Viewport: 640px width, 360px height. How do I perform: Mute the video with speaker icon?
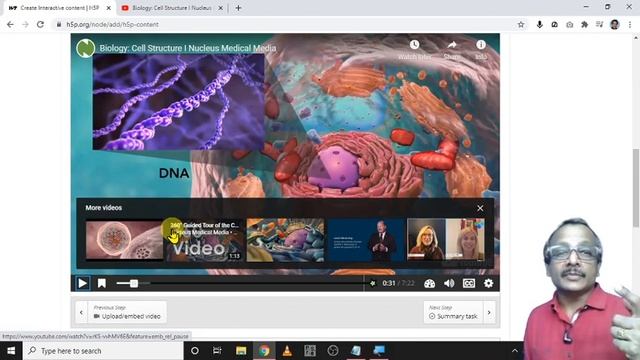pos(449,283)
